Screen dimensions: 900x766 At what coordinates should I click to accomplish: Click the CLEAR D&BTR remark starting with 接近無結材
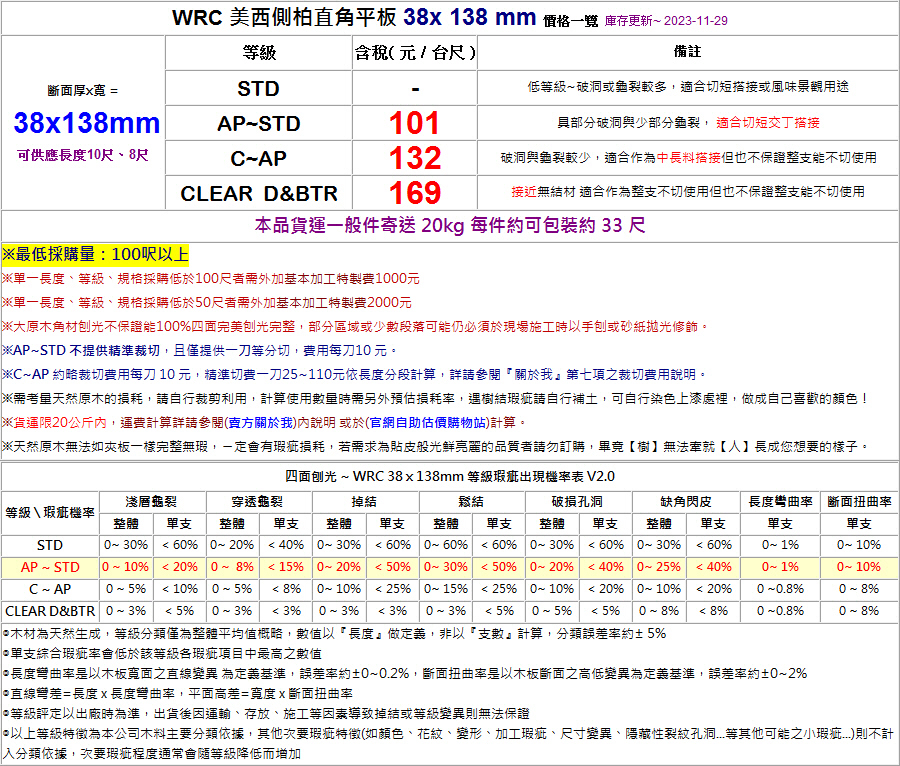(x=688, y=192)
